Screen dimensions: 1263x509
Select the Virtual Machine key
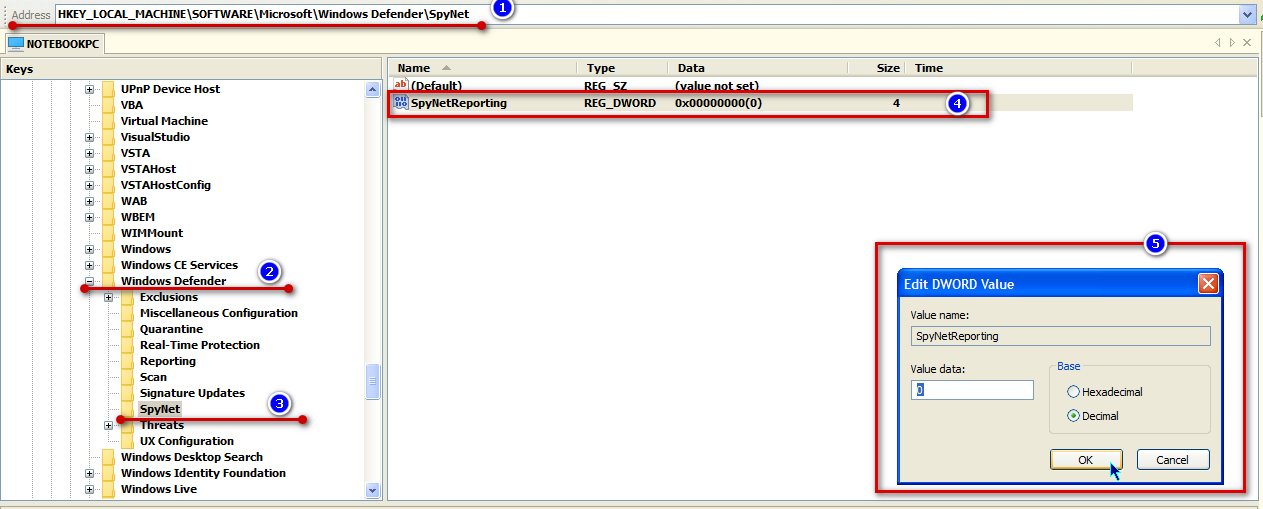[x=164, y=121]
